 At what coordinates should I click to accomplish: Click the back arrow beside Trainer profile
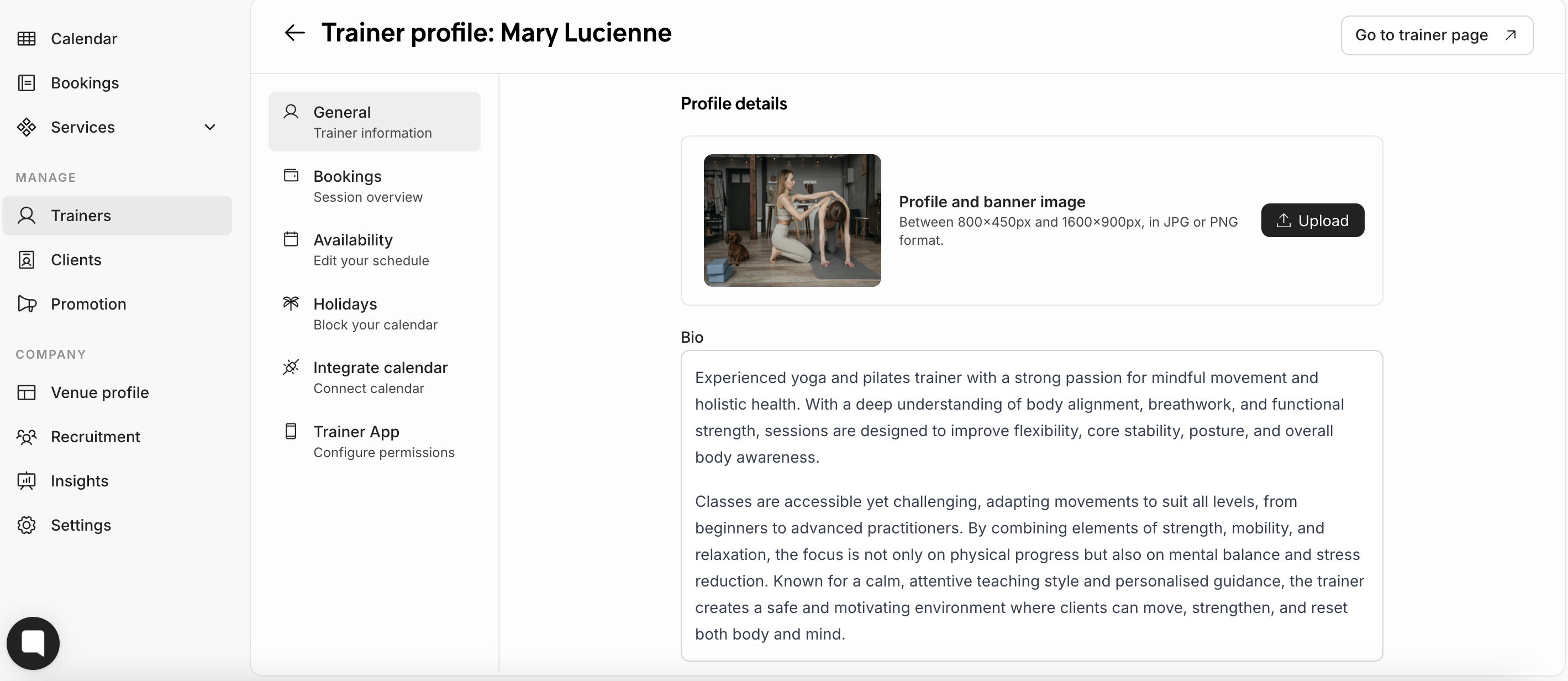pyautogui.click(x=294, y=33)
